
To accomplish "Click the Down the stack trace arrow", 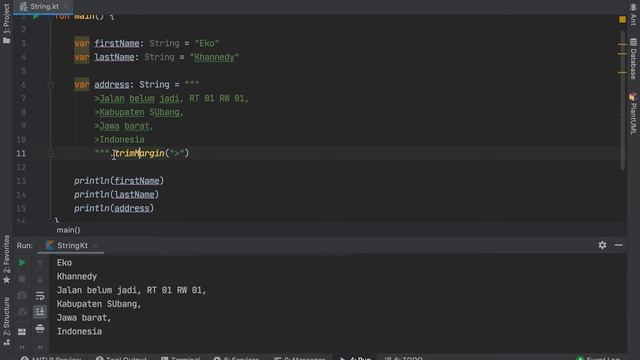I will 40,280.
